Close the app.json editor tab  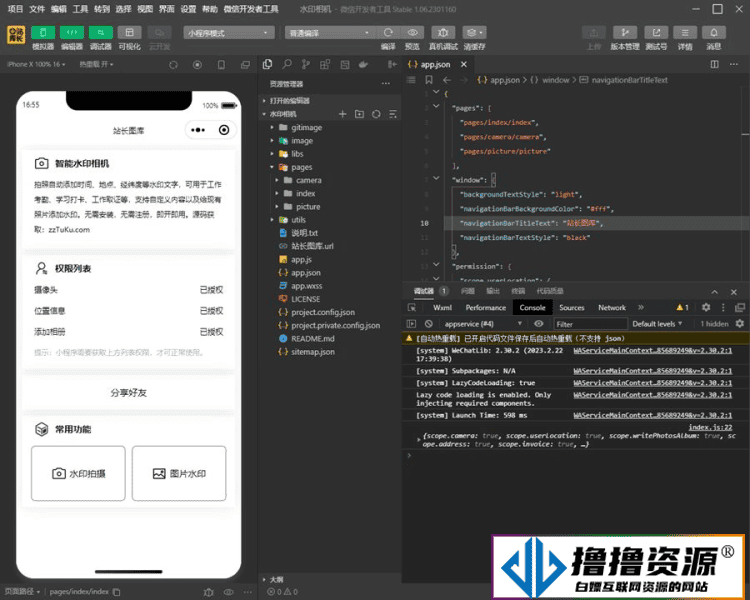click(x=463, y=64)
